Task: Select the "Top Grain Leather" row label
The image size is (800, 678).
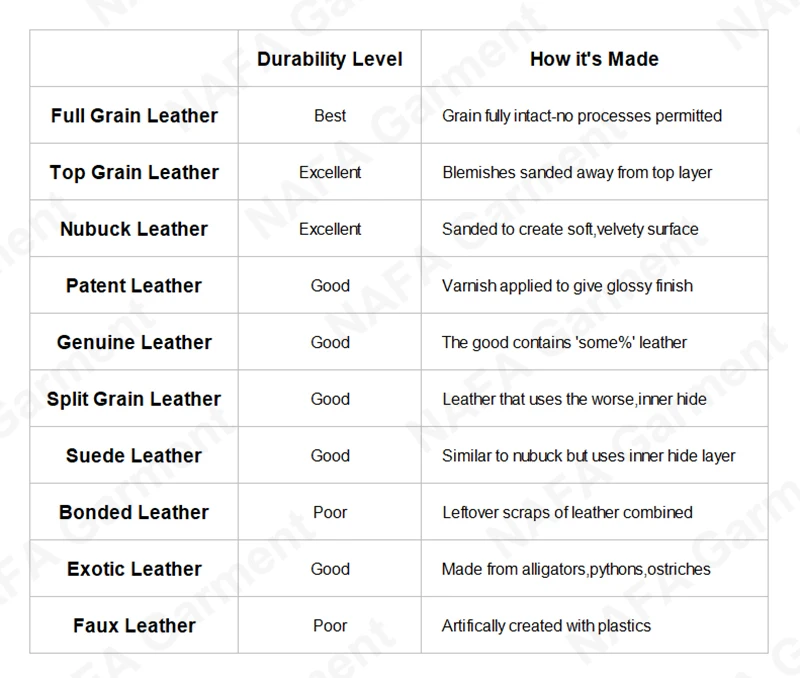Action: tap(134, 172)
